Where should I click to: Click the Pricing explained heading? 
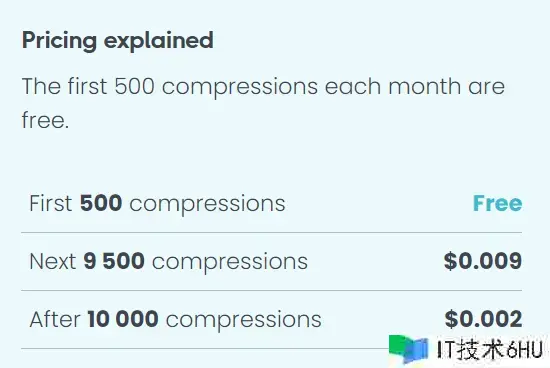(x=118, y=41)
